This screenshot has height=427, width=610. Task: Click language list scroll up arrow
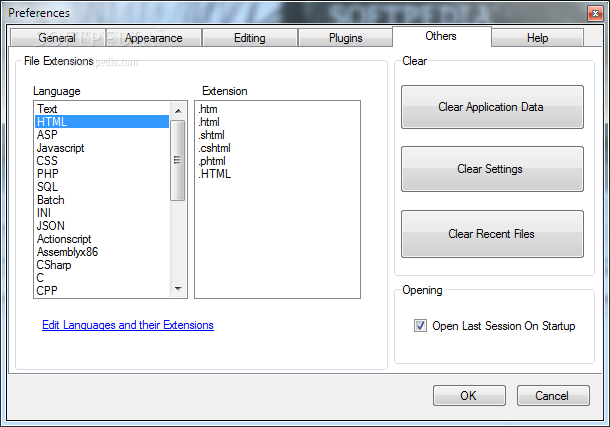click(178, 111)
